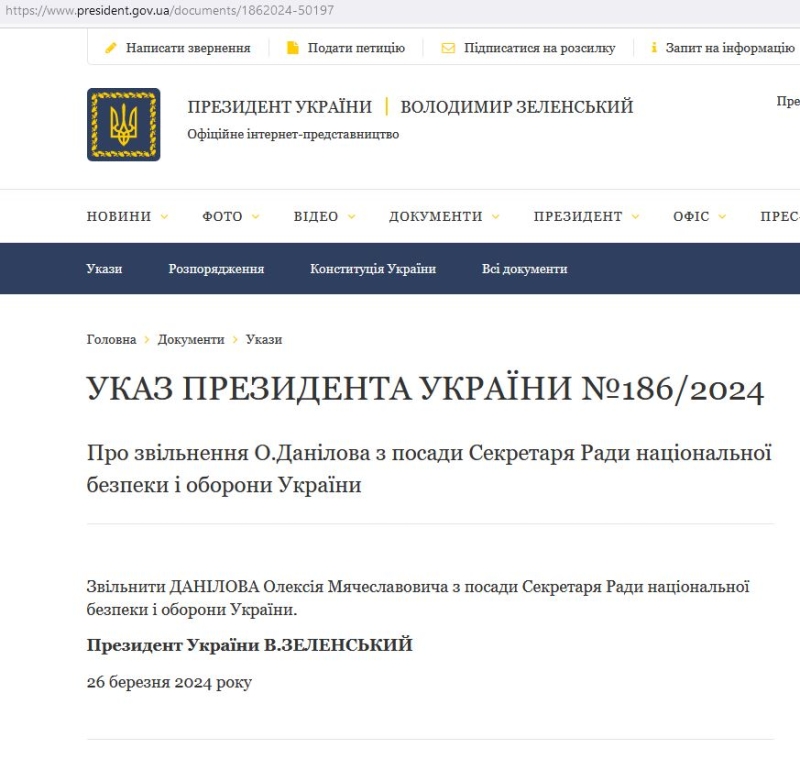Open the ПРЕЗИДЕНТ menu
Screen dimensions: 800x770
click(578, 217)
